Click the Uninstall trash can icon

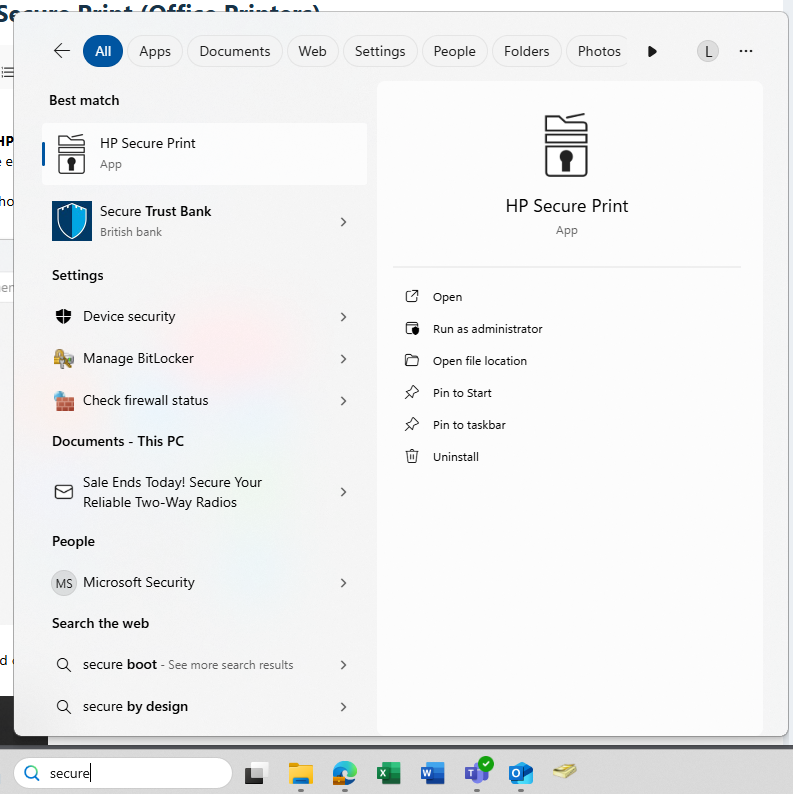(x=412, y=456)
